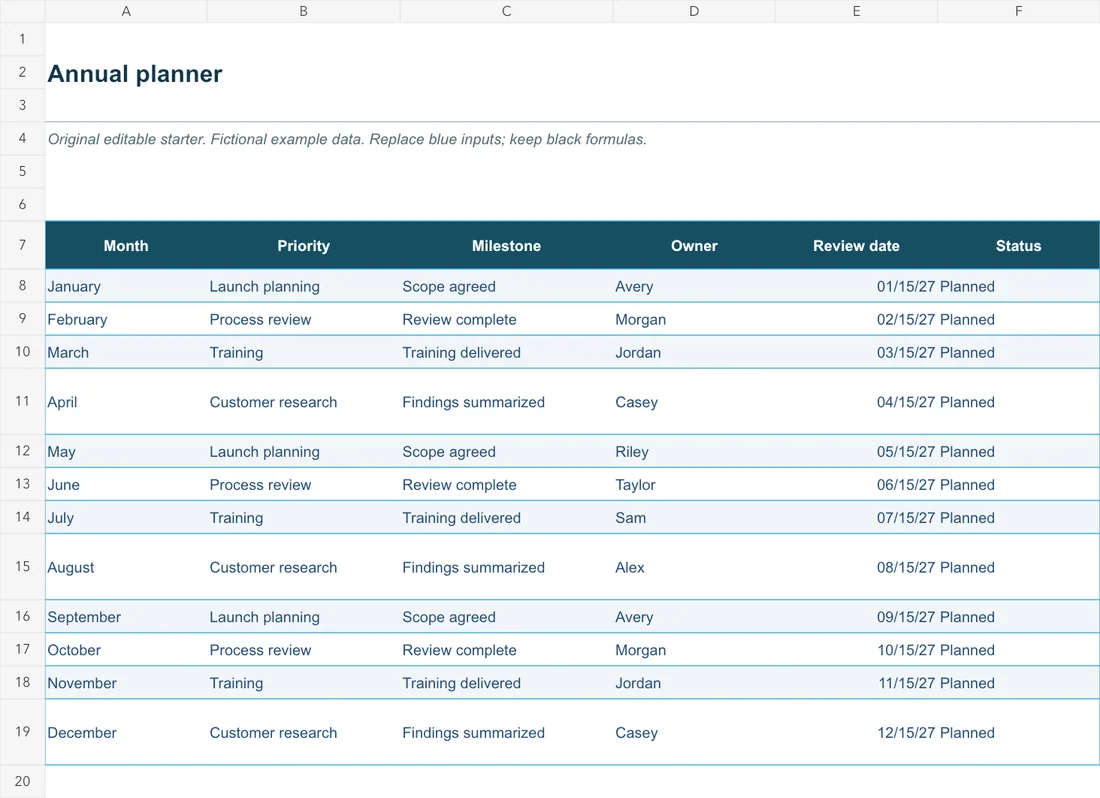
Task: Select the column A header
Action: tap(126, 11)
